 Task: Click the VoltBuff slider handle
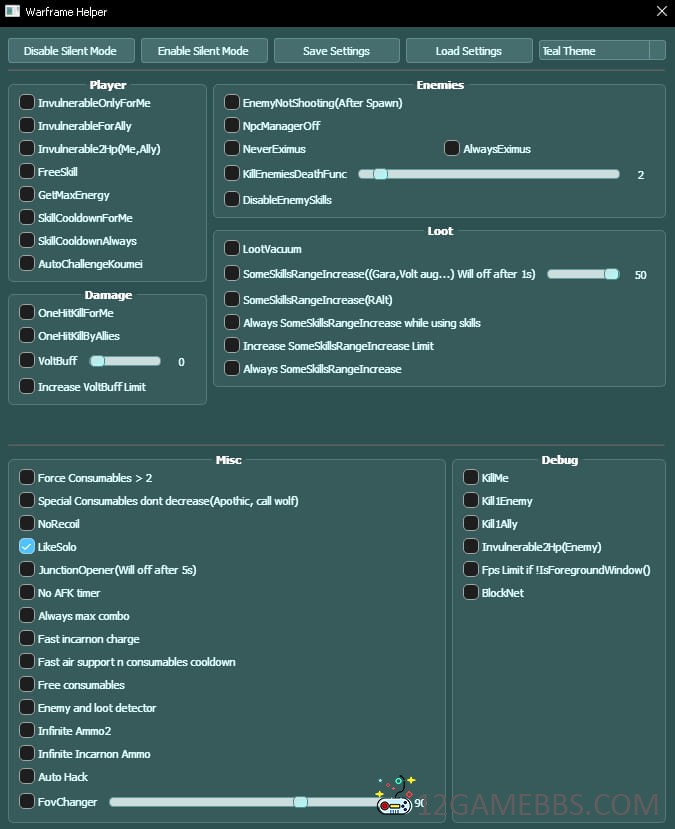click(98, 361)
